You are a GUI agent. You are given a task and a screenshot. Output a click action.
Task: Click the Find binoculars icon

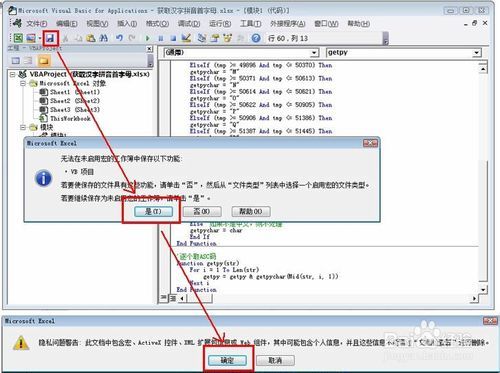point(104,38)
